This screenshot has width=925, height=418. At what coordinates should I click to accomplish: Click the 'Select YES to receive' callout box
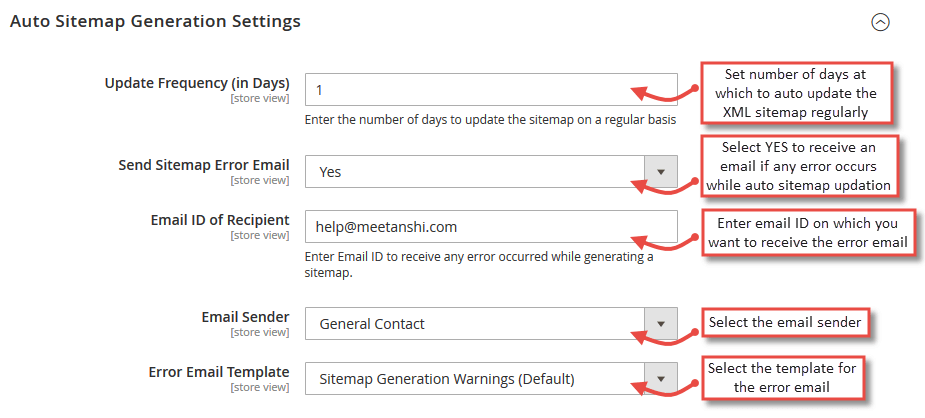(x=799, y=166)
